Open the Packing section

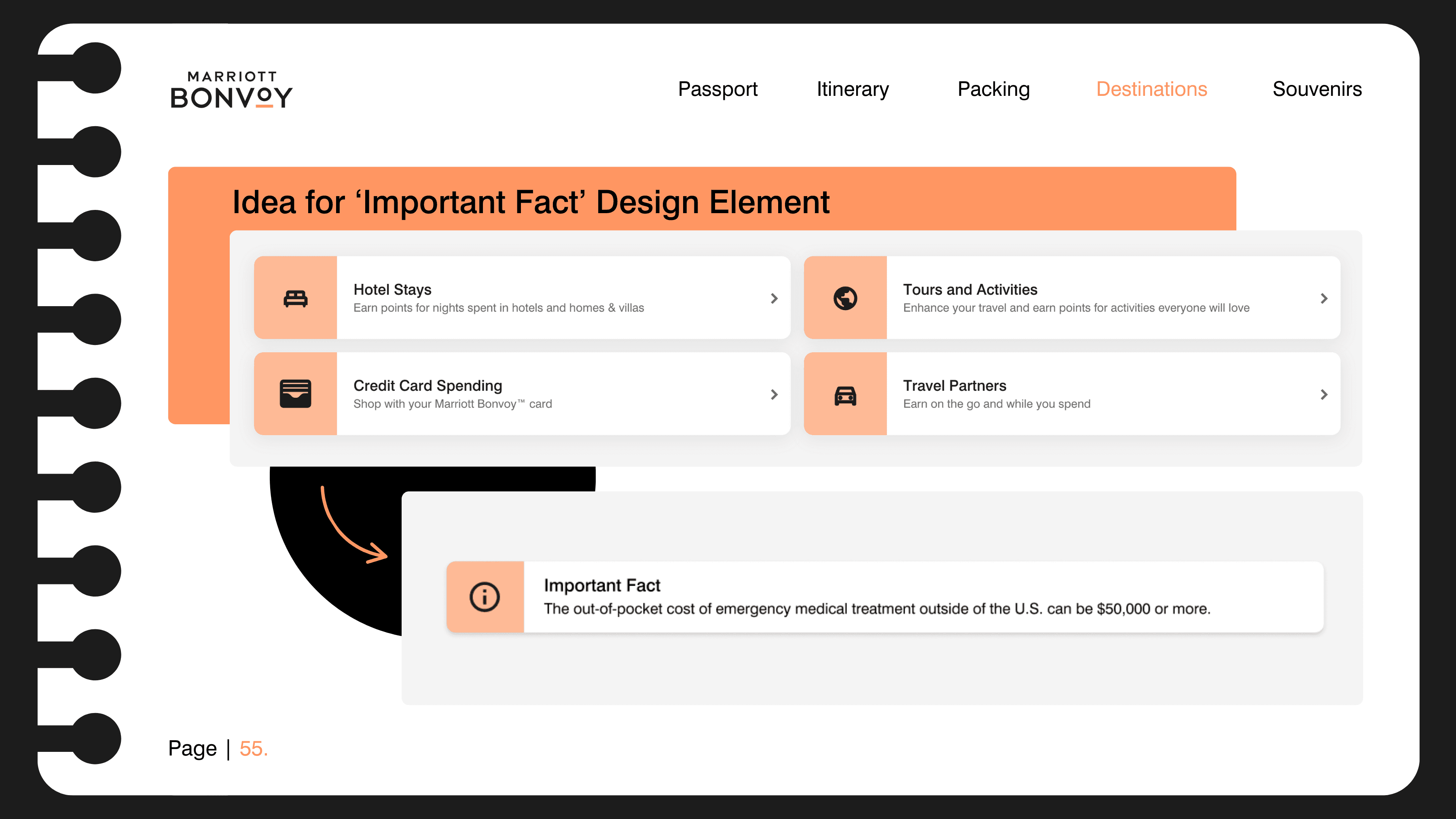click(993, 89)
